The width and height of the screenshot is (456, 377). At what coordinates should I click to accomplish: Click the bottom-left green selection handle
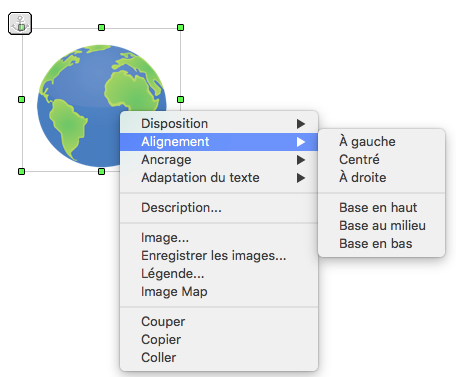point(21,171)
